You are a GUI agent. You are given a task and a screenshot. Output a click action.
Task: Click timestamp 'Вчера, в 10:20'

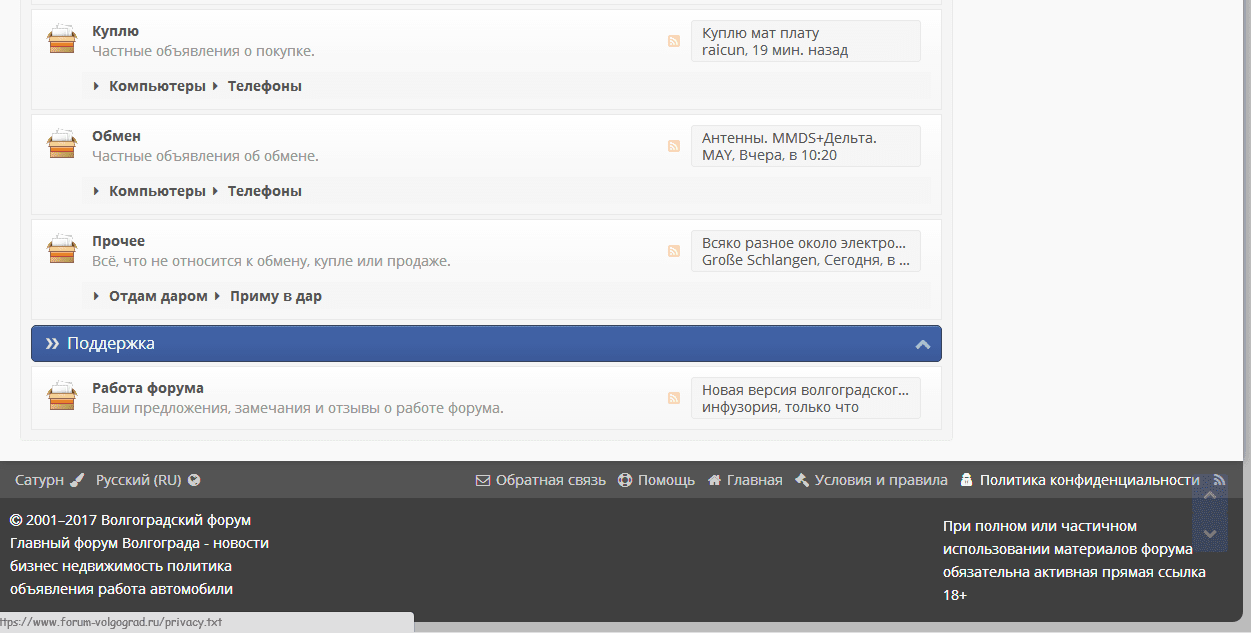(788, 155)
